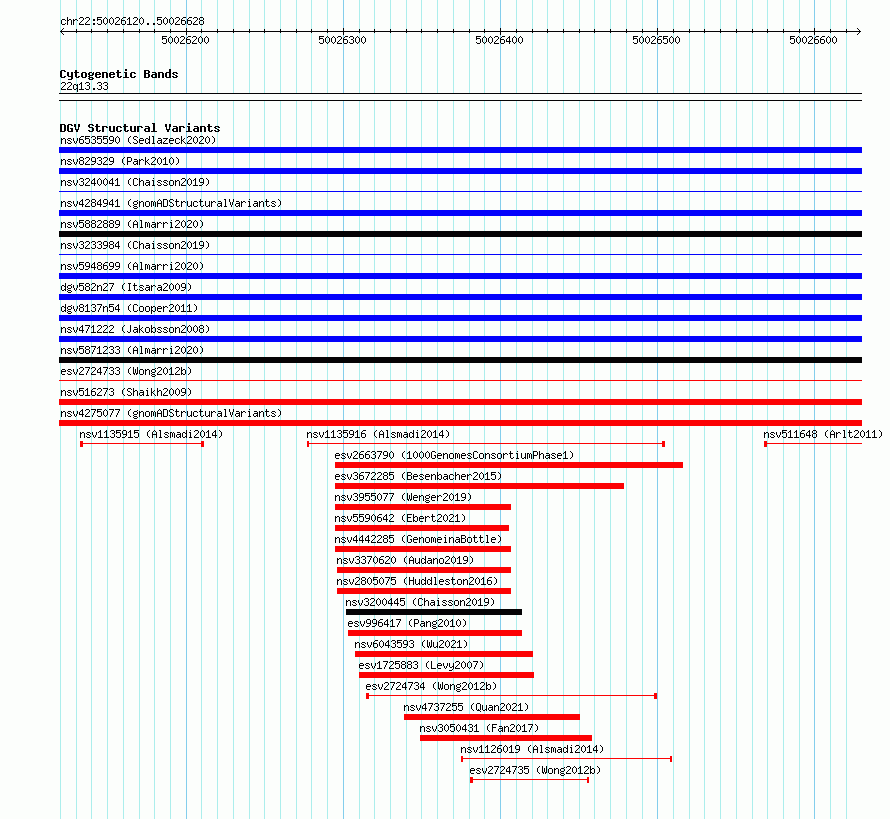
Task: Click the nsv6535590 (Sedlazeck2020) variant label
Action: [138, 140]
